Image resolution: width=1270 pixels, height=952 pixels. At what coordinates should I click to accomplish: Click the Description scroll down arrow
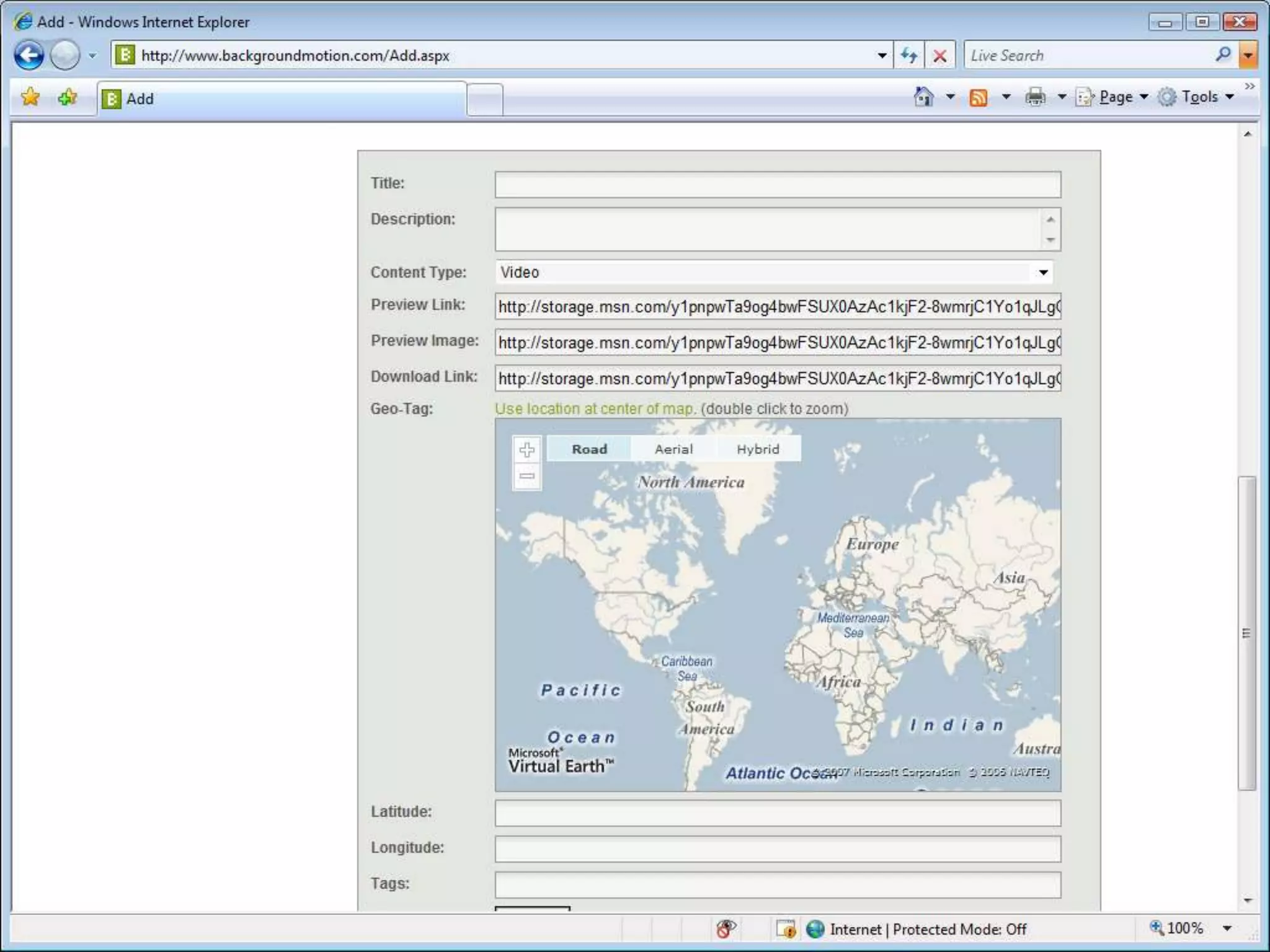point(1050,239)
